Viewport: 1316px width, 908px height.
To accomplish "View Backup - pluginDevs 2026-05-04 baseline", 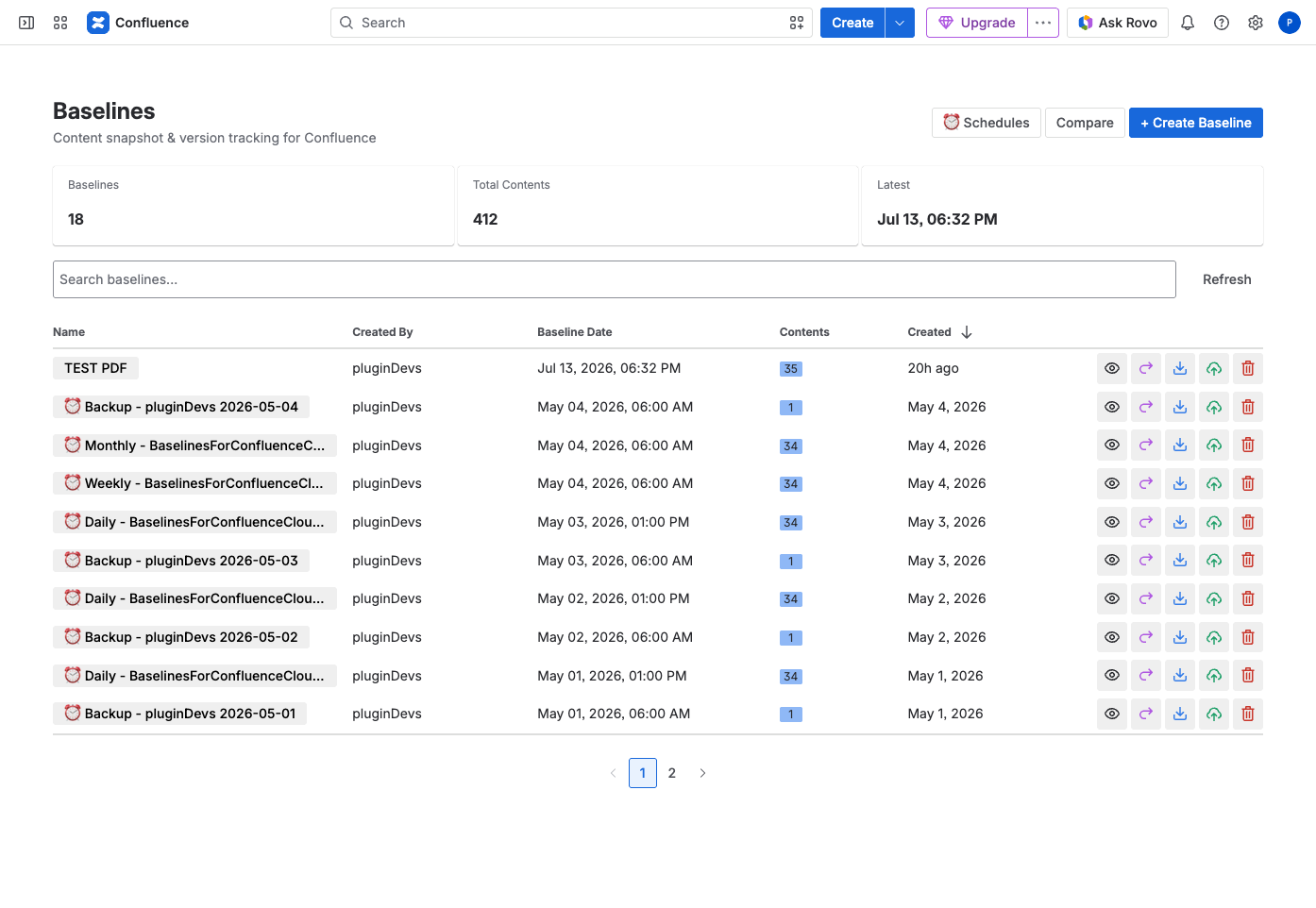I will click(1112, 407).
